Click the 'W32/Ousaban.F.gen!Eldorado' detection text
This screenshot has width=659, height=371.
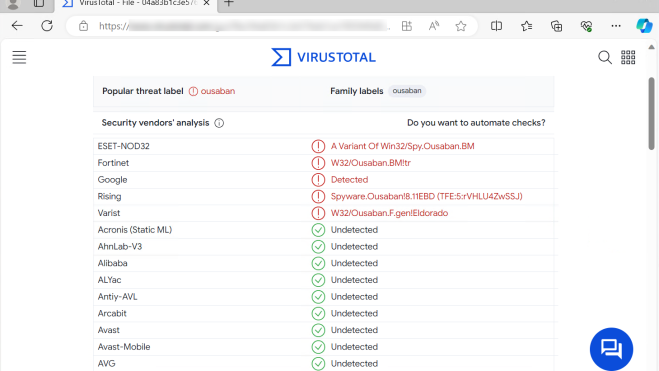389,213
